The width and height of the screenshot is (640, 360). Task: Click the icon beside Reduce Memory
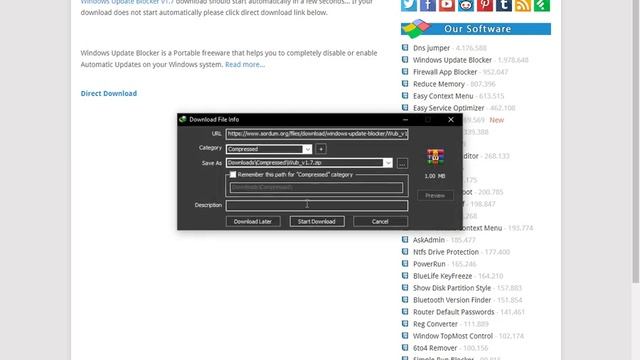coord(405,84)
